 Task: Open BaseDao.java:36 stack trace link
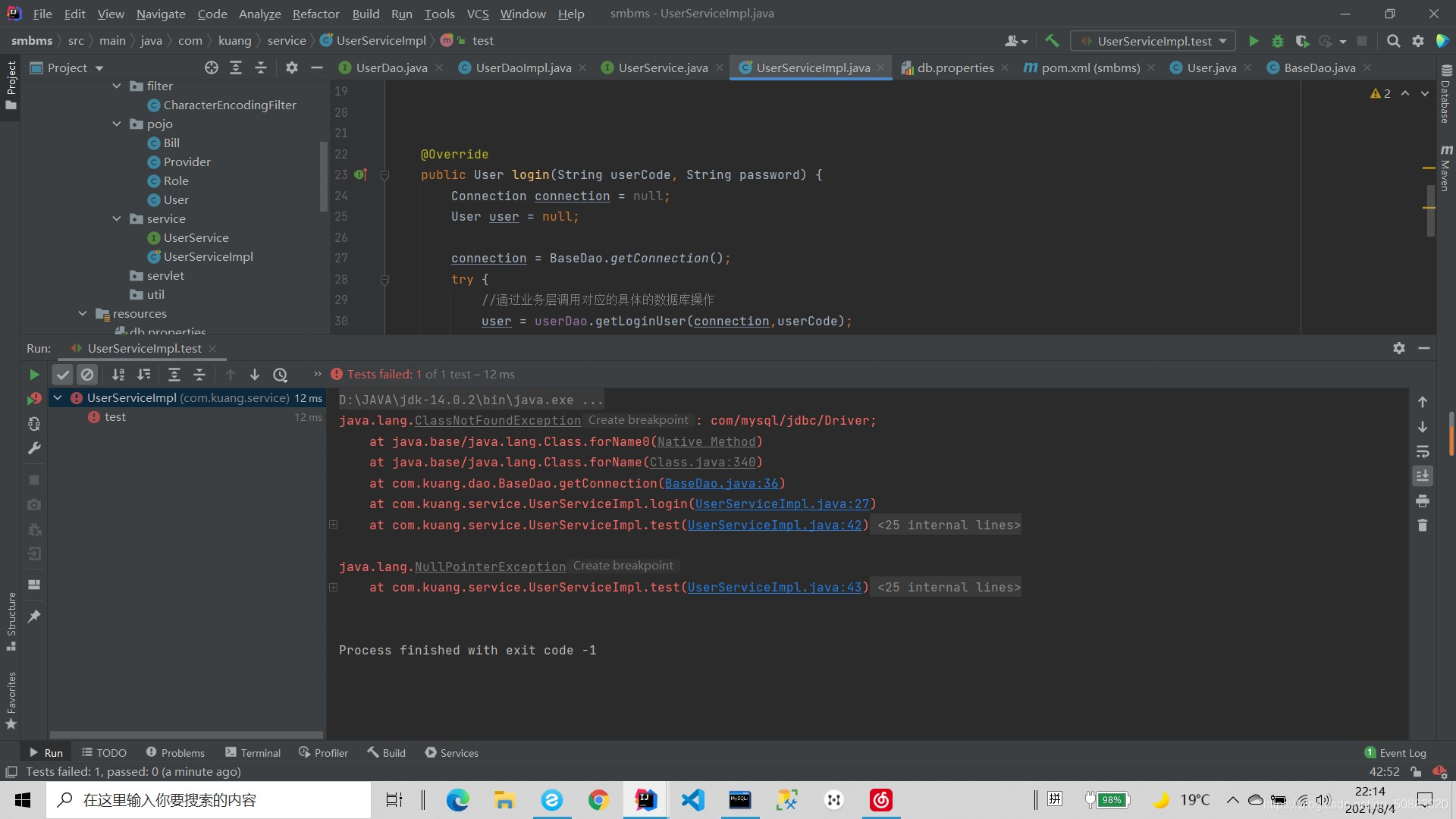pyautogui.click(x=721, y=484)
